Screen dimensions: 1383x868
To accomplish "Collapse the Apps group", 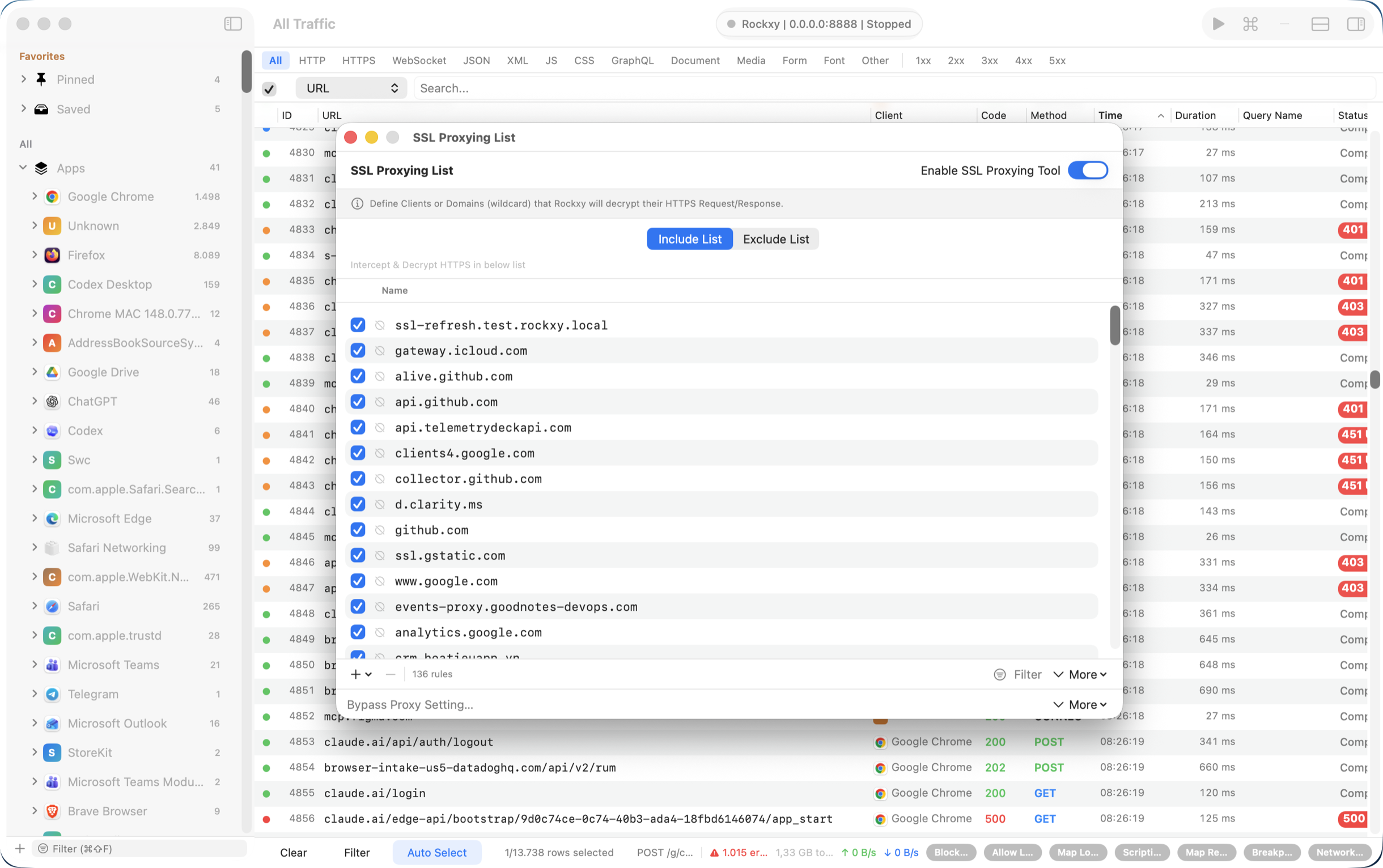I will point(23,168).
